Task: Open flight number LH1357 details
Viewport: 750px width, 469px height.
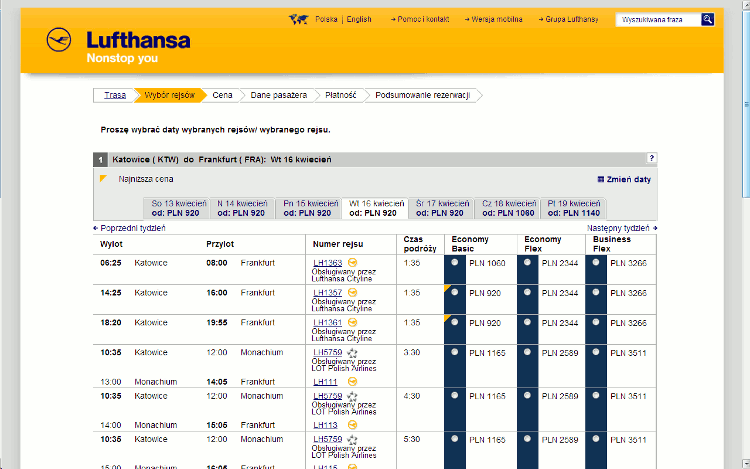Action: pos(328,292)
